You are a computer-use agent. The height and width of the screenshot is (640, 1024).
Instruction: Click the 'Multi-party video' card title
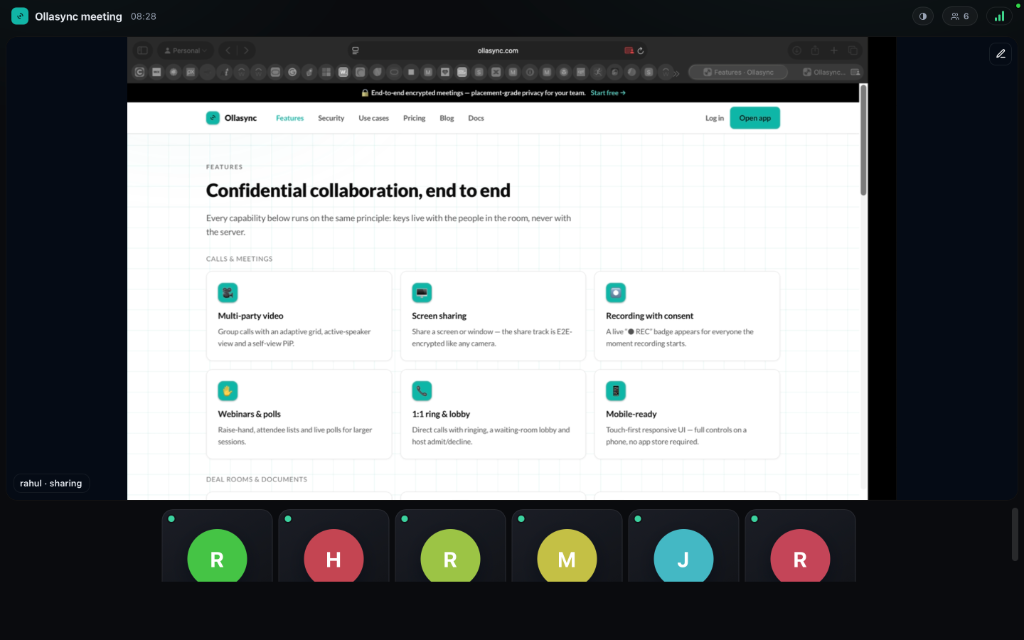click(x=251, y=315)
